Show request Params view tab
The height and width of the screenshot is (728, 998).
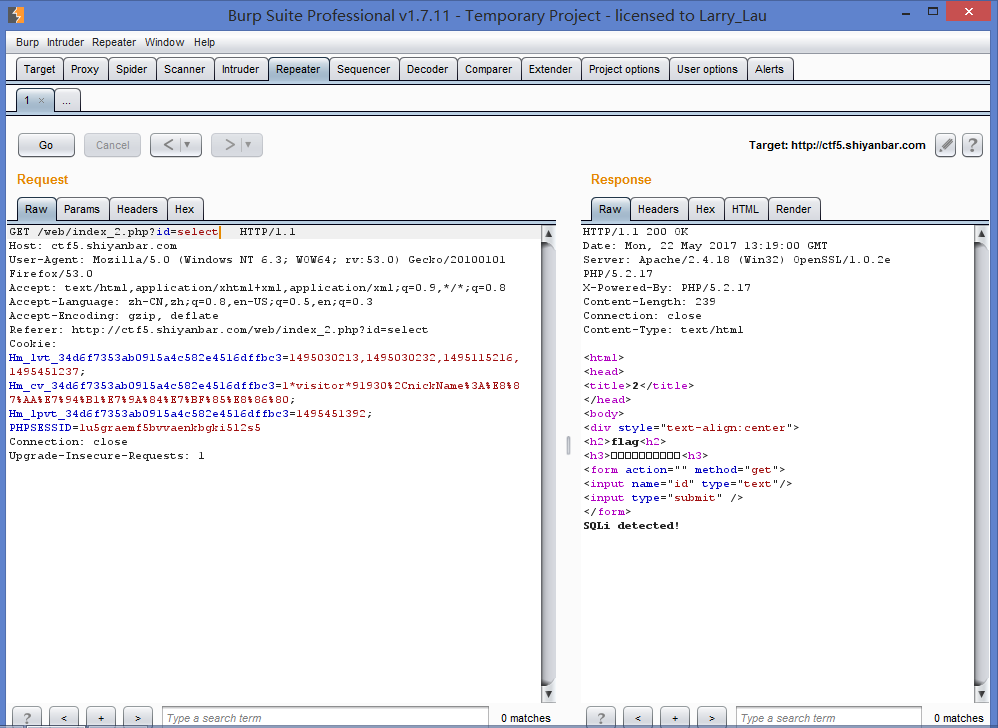click(82, 209)
